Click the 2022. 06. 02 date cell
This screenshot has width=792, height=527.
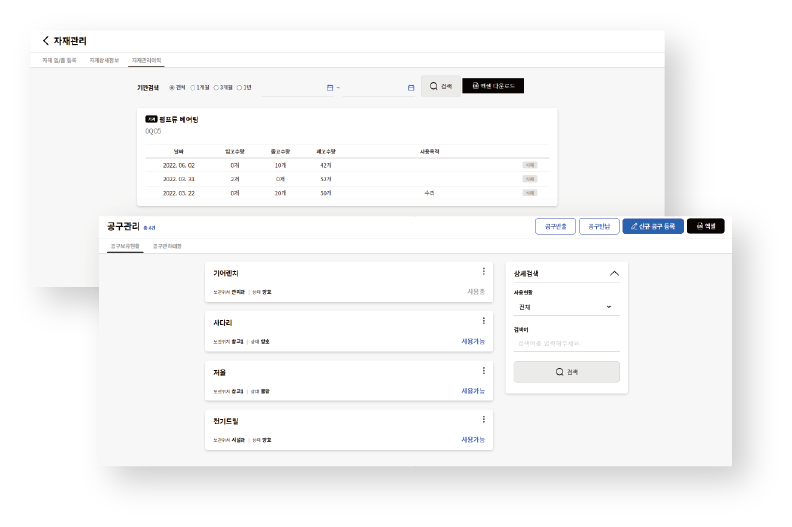[179, 165]
